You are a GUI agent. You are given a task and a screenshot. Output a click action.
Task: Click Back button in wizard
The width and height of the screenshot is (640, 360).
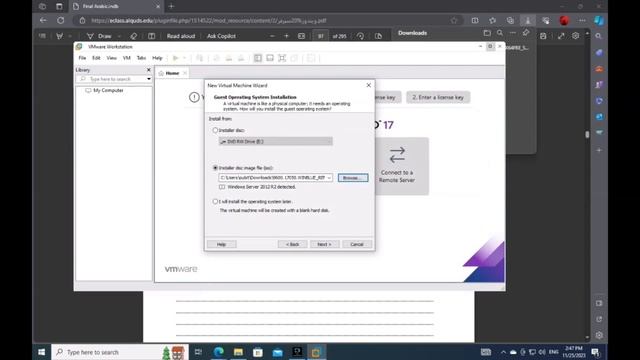(x=292, y=244)
